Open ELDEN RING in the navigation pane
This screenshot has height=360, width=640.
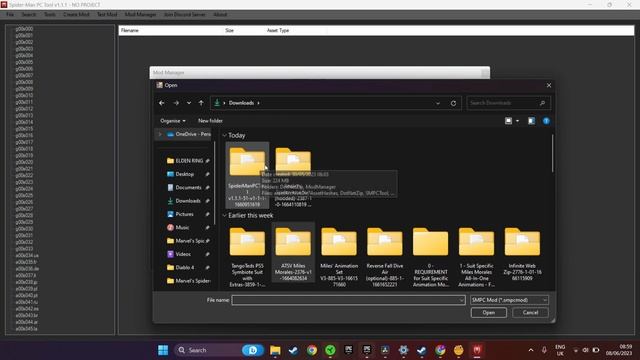(188, 161)
